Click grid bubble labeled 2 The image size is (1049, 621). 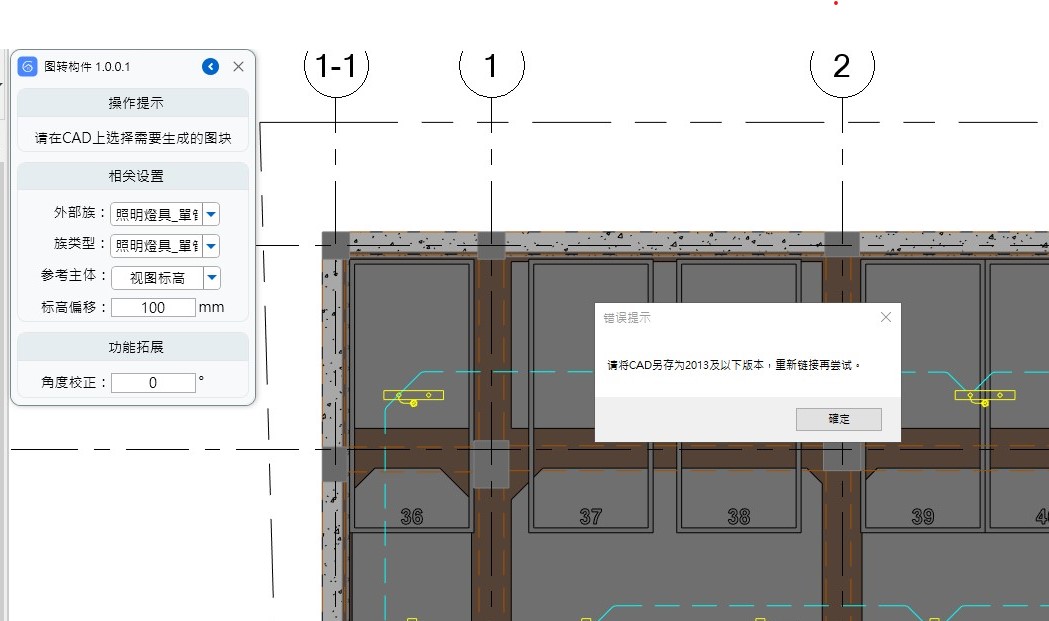[x=841, y=68]
